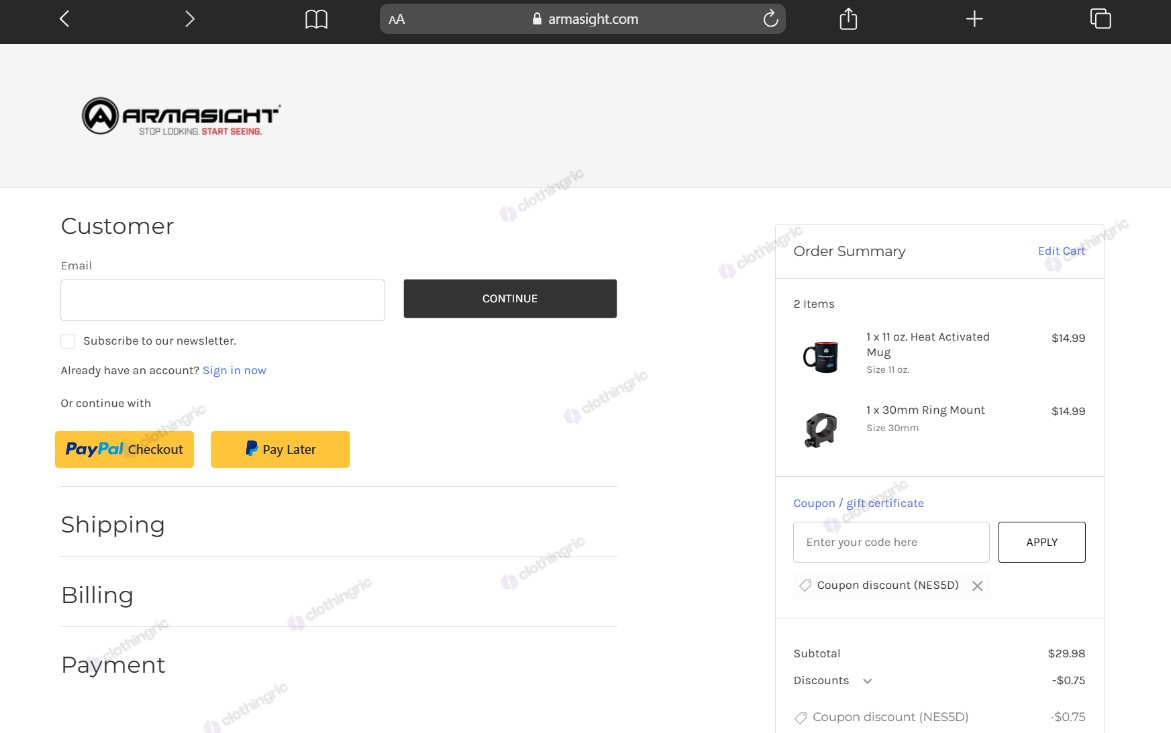This screenshot has width=1171, height=733.
Task: Open the bookmarks book icon
Action: click(x=317, y=19)
